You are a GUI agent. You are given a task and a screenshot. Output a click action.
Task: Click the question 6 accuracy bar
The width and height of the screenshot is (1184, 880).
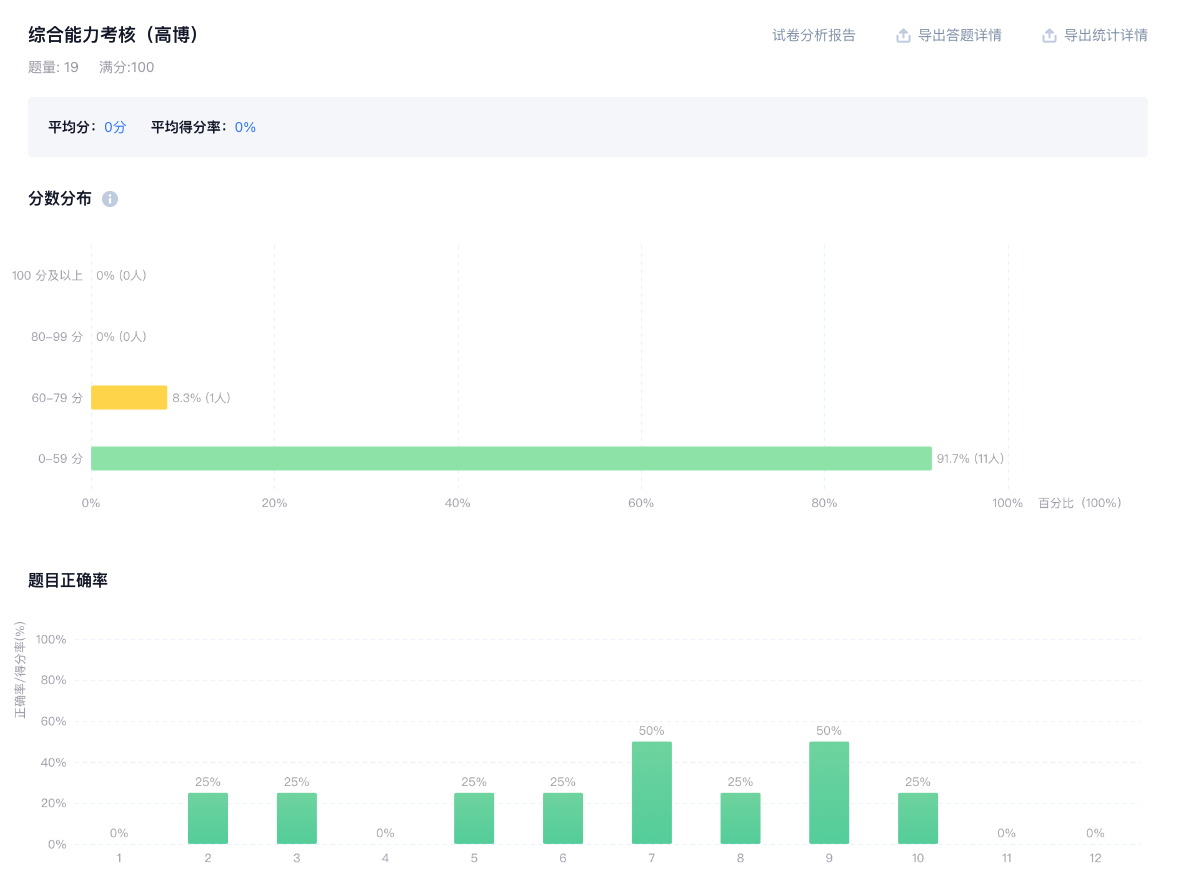click(563, 818)
